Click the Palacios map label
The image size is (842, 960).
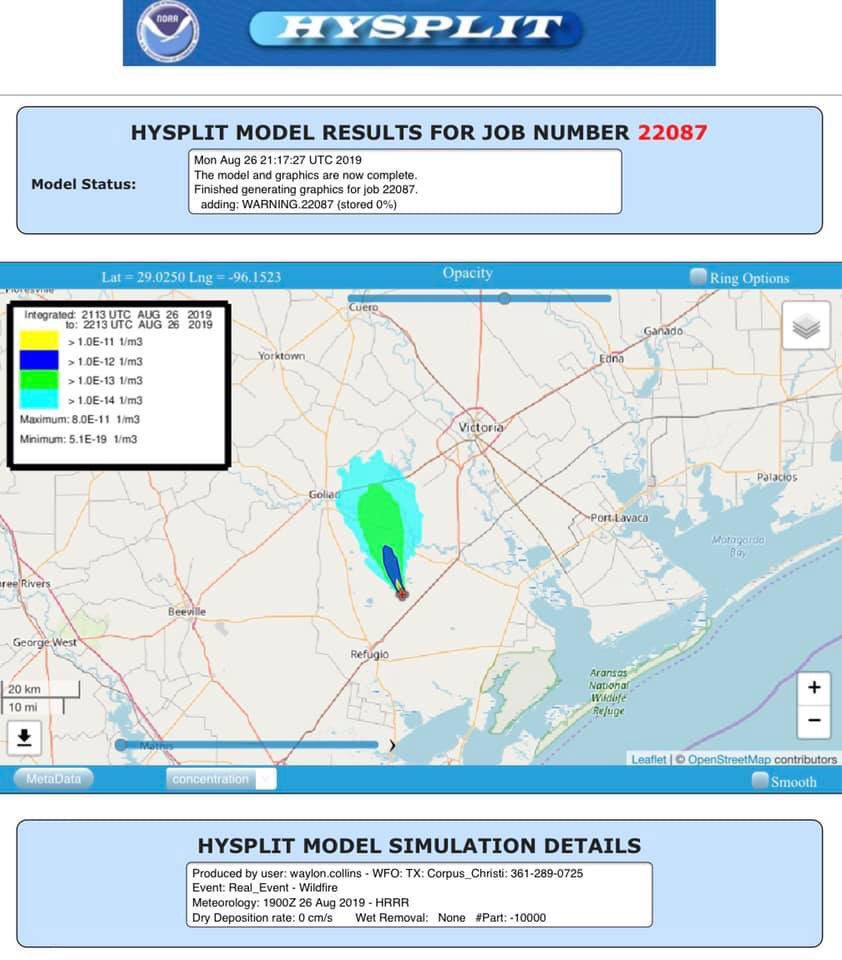[x=777, y=477]
